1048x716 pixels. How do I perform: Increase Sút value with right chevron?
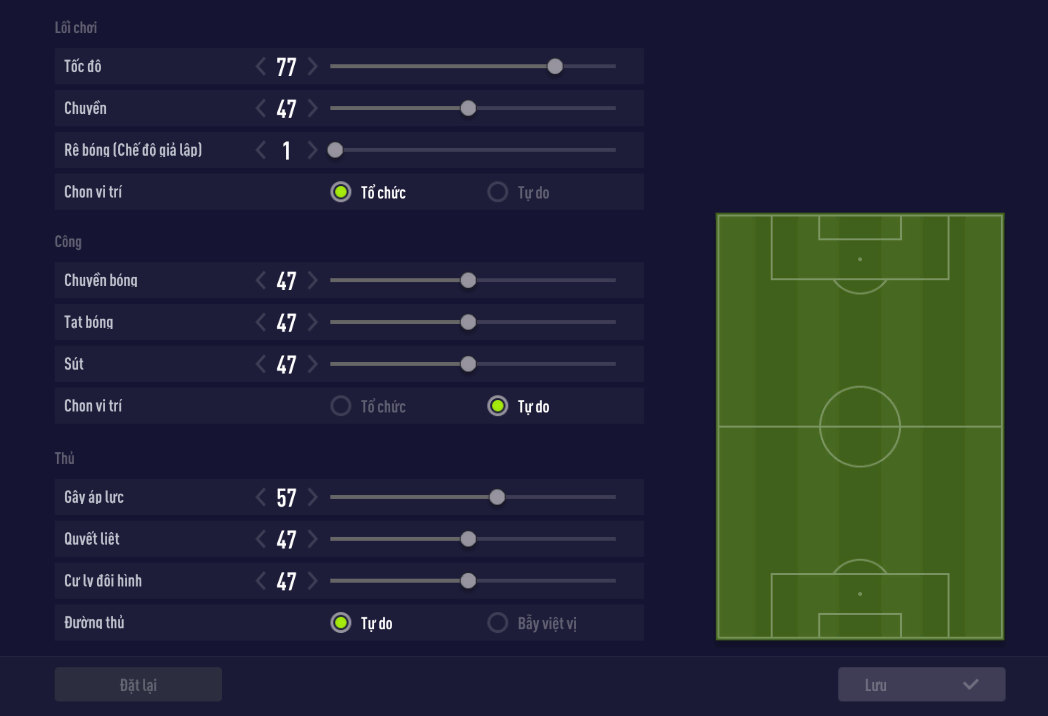click(313, 364)
